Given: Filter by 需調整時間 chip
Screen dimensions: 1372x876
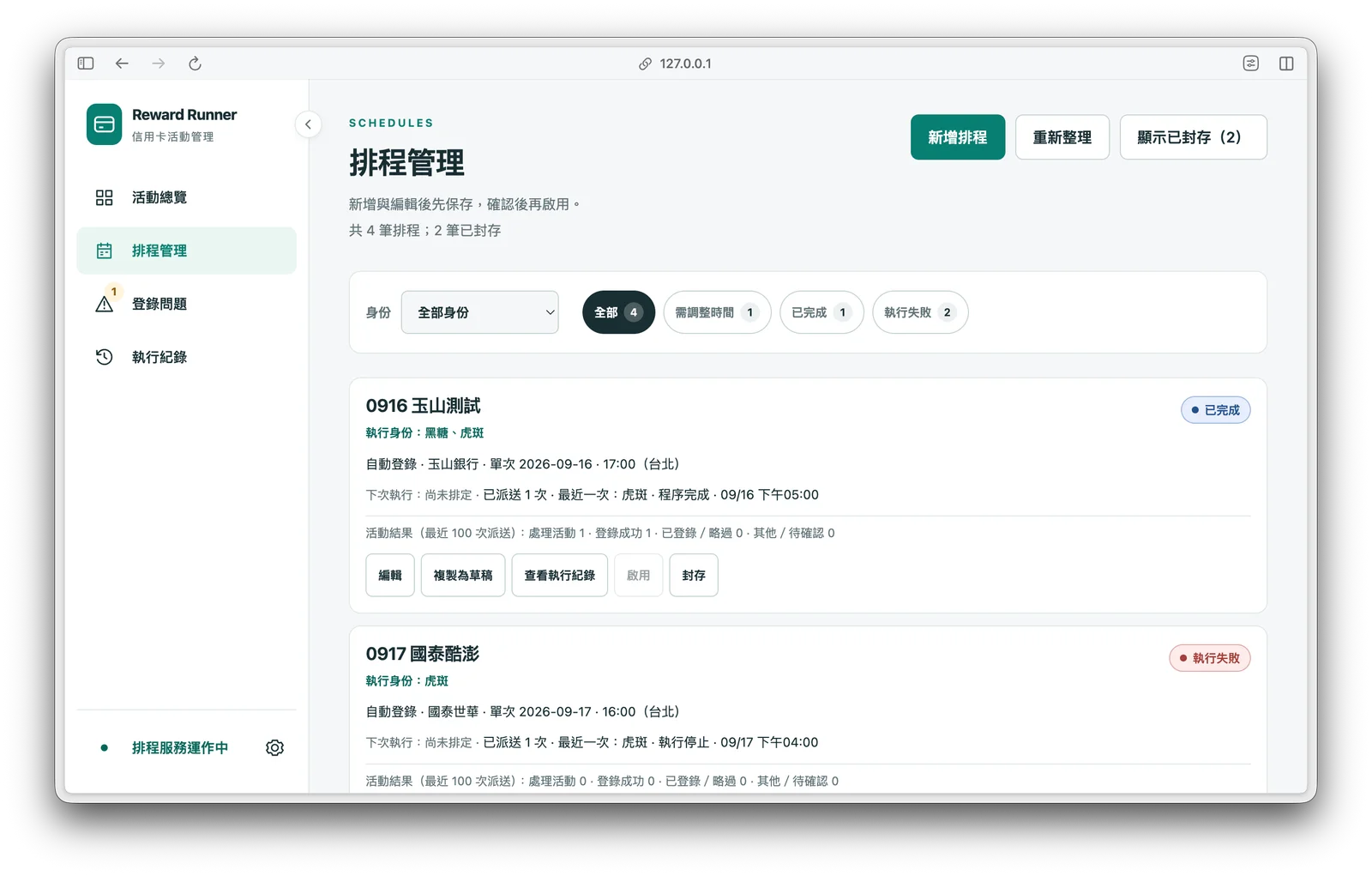Looking at the screenshot, I should (717, 312).
